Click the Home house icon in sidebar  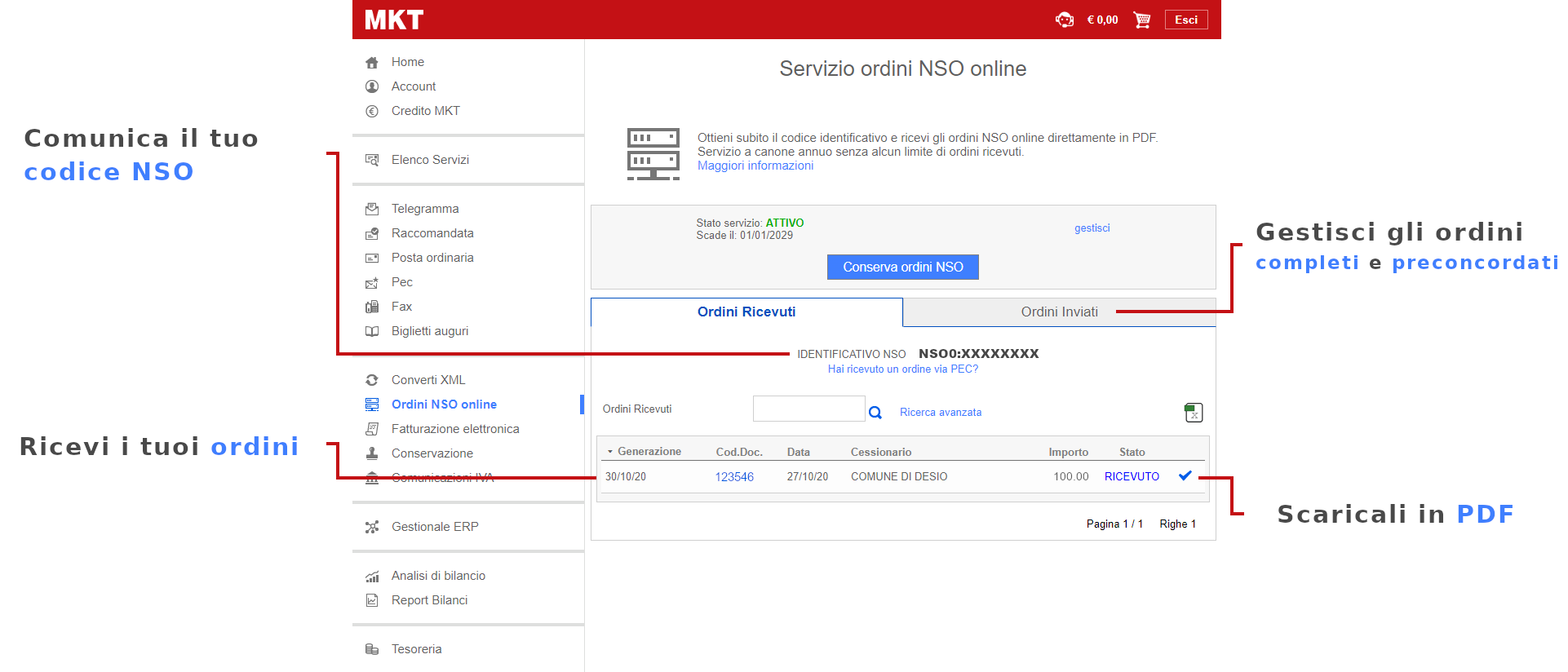pos(372,62)
